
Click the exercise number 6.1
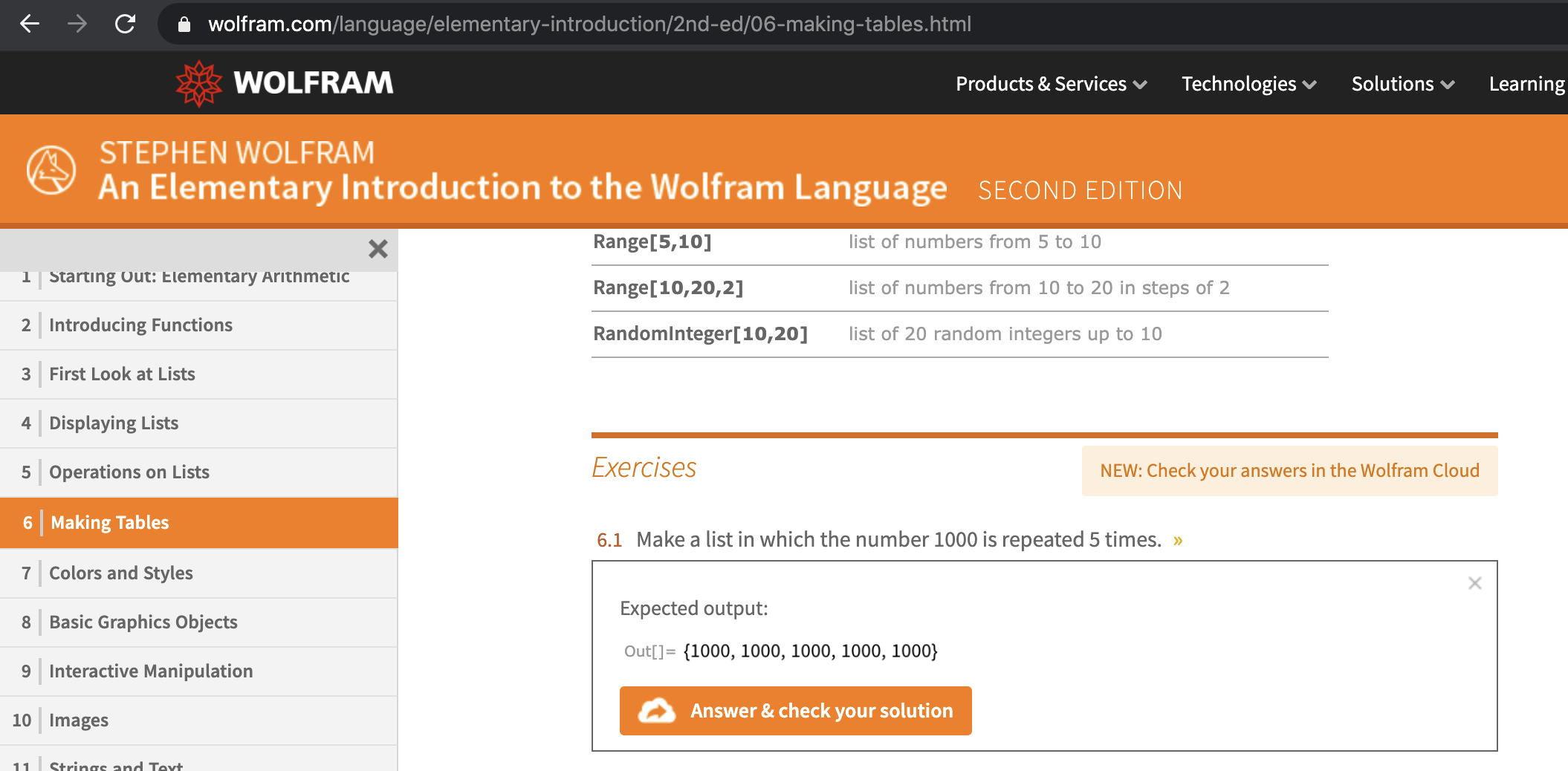[x=609, y=540]
